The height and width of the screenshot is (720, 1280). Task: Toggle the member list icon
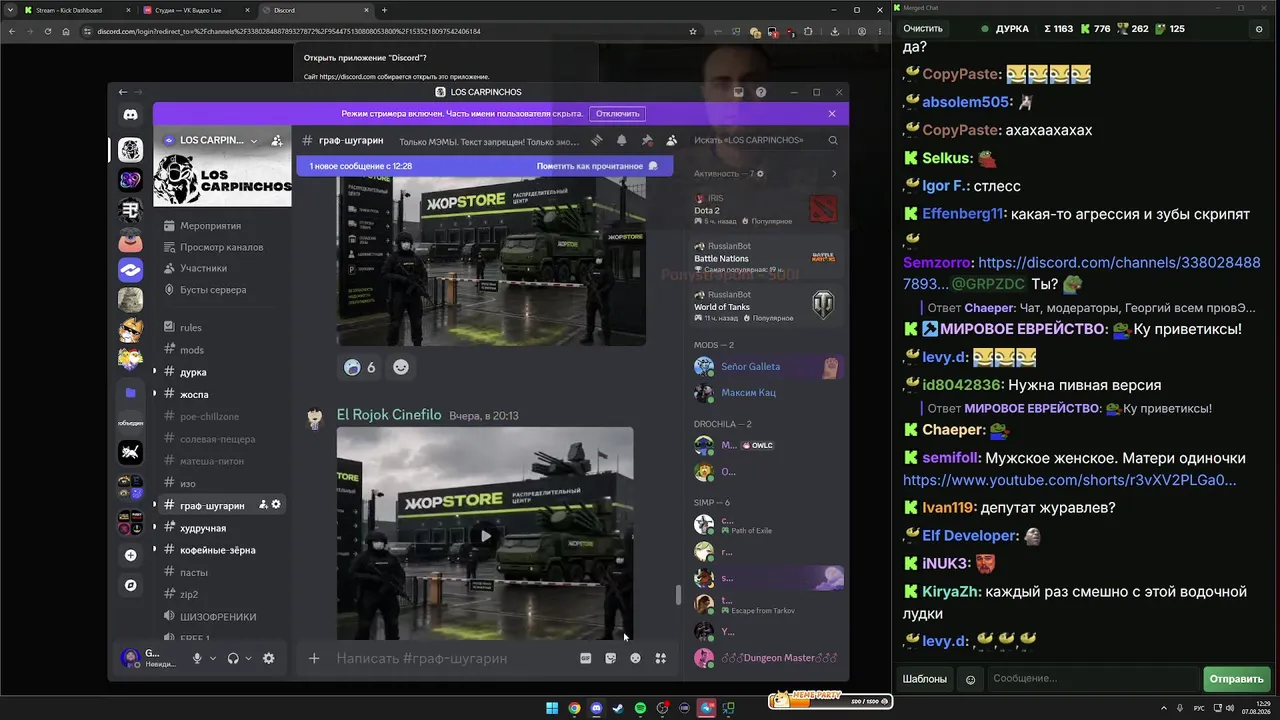[x=672, y=141]
